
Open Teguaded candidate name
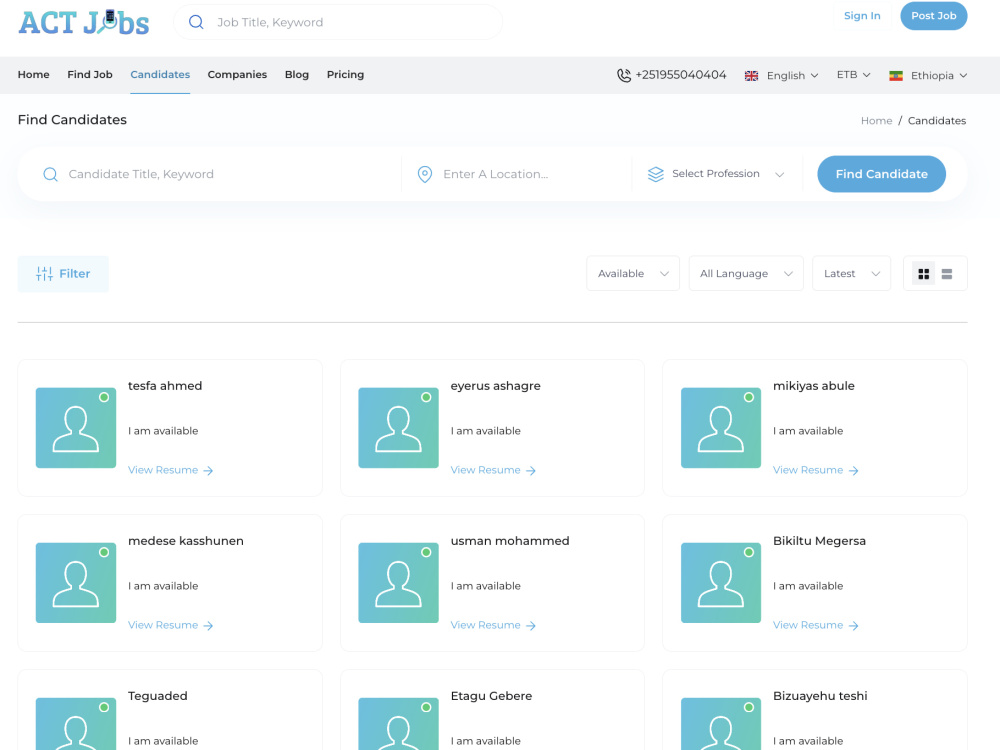click(158, 696)
